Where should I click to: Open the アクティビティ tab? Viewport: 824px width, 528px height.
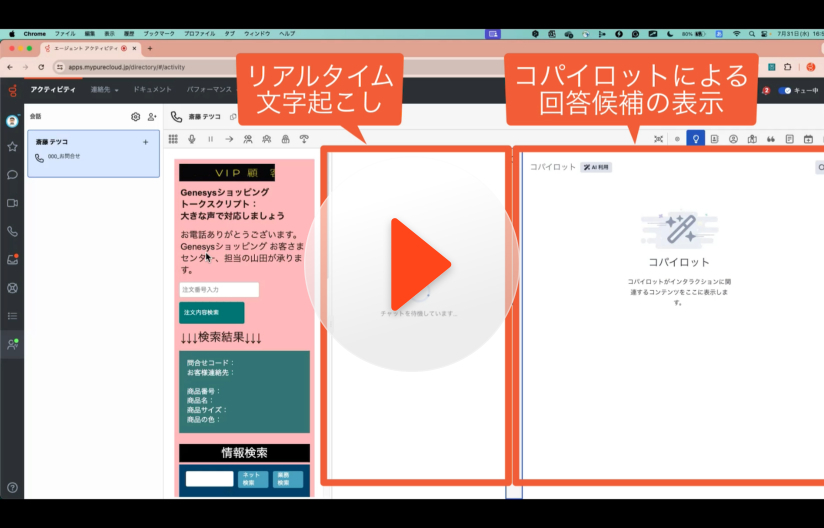coord(53,90)
